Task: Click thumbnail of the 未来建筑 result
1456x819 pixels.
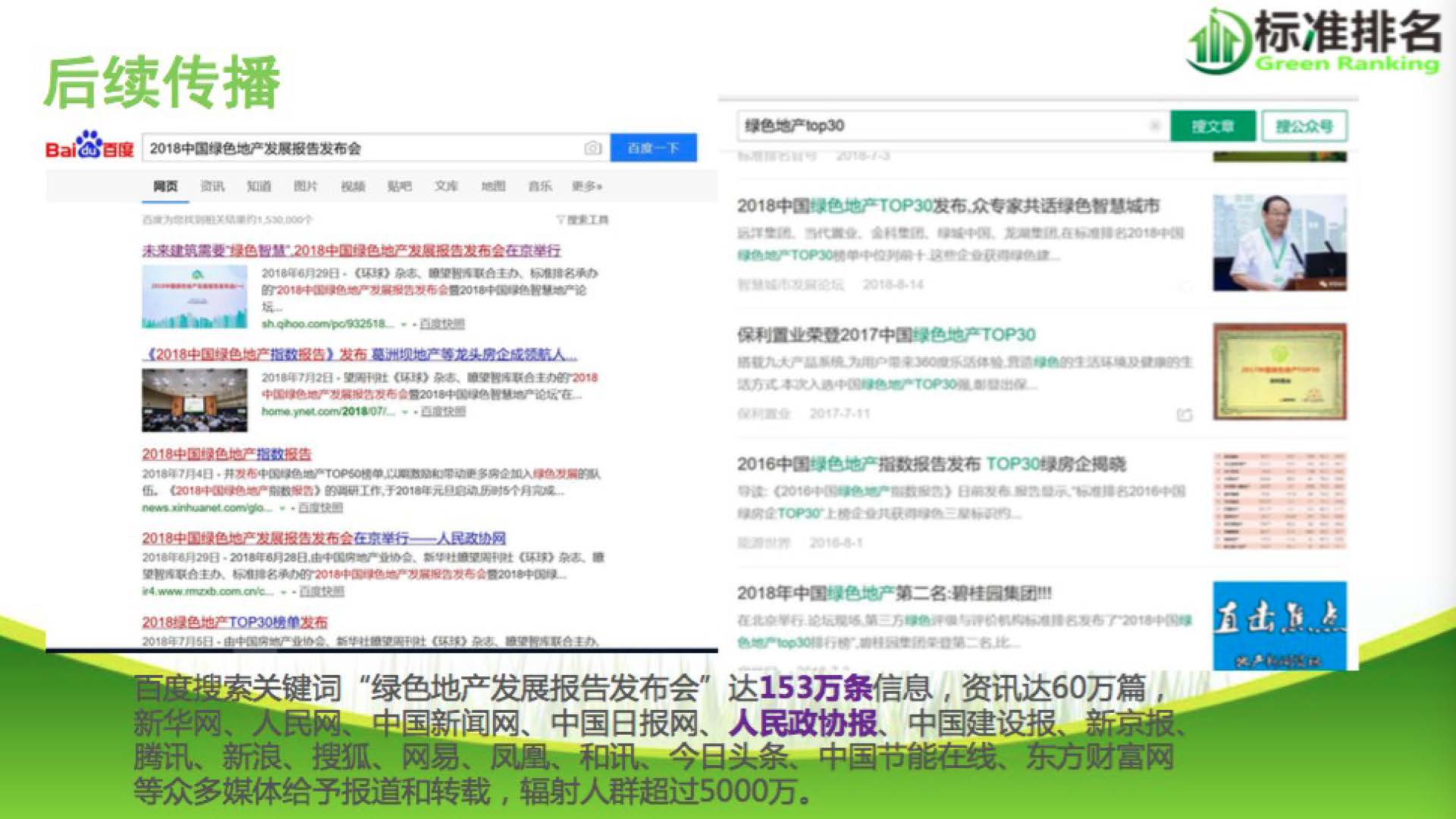Action: [194, 297]
